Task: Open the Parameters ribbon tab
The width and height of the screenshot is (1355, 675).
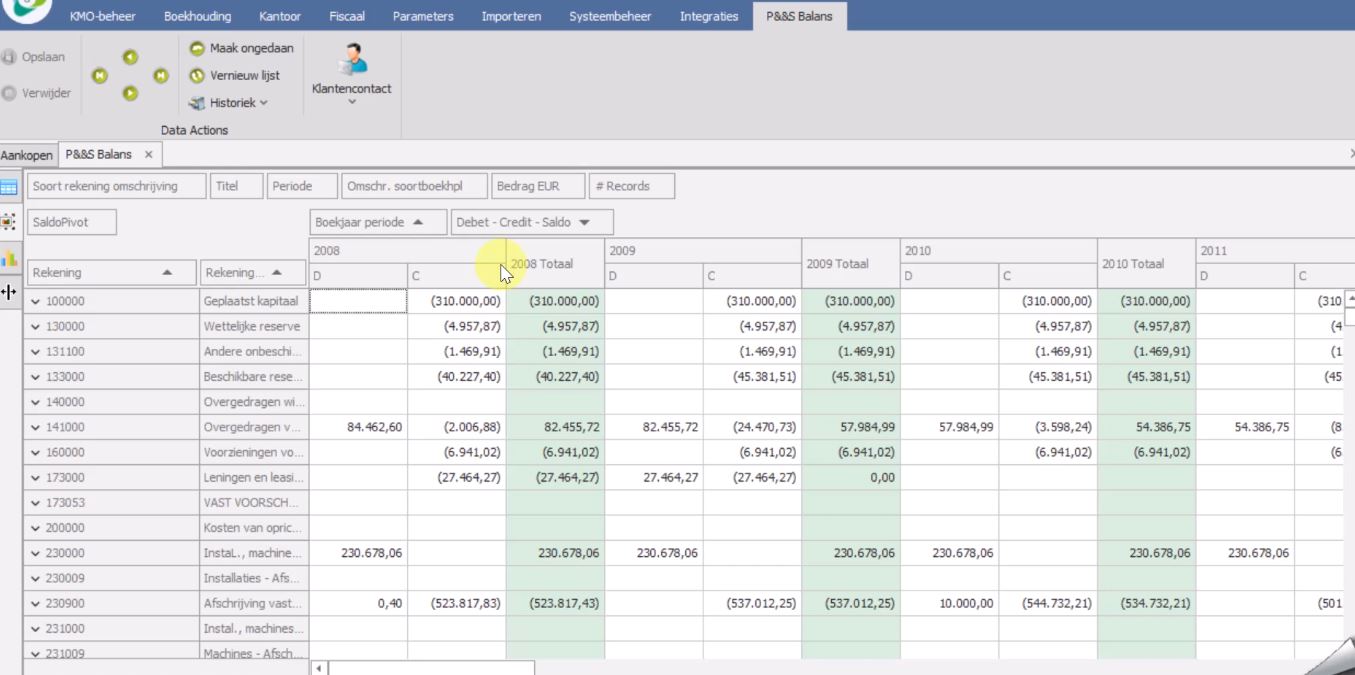Action: point(423,16)
